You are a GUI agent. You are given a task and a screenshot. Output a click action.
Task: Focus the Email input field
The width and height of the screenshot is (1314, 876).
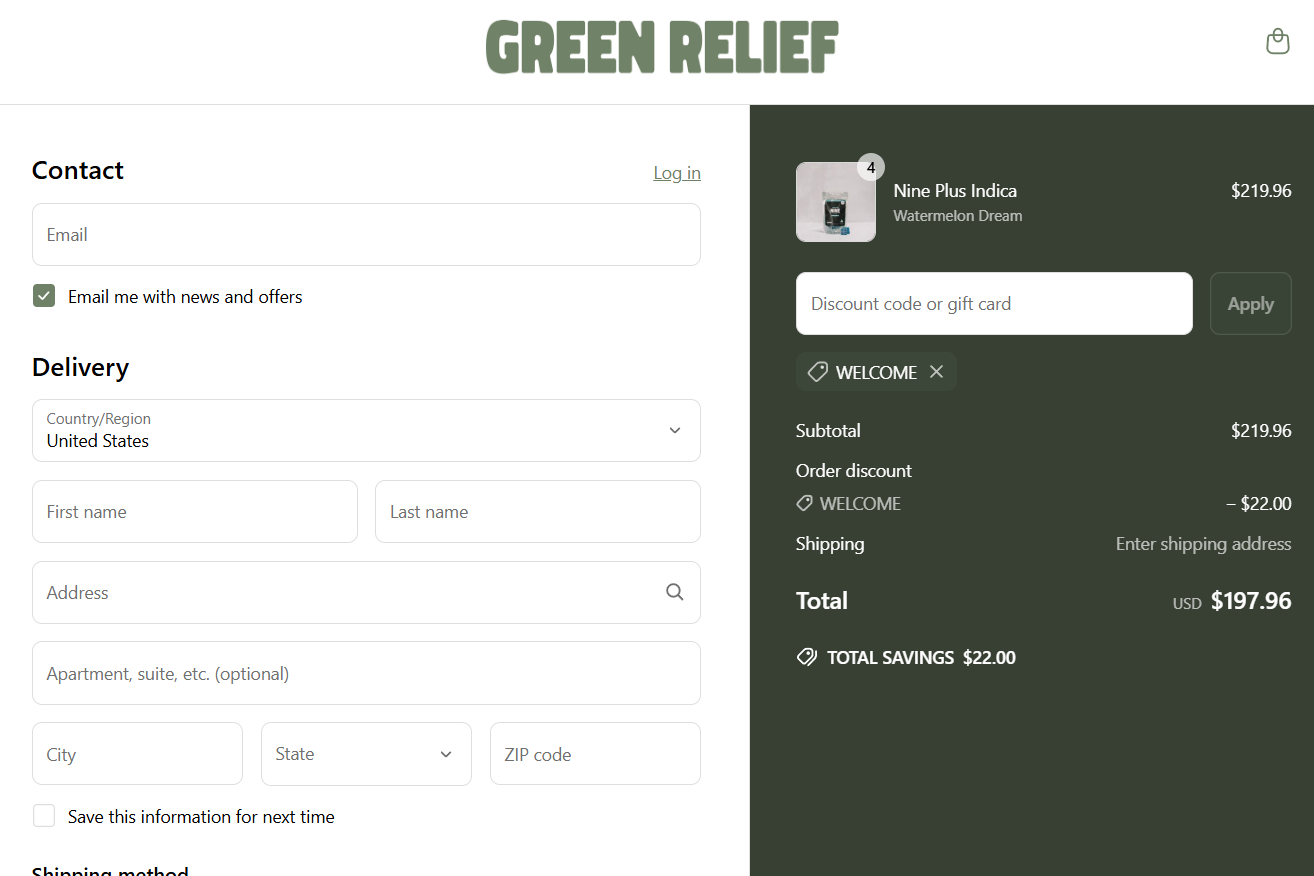pyautogui.click(x=366, y=235)
